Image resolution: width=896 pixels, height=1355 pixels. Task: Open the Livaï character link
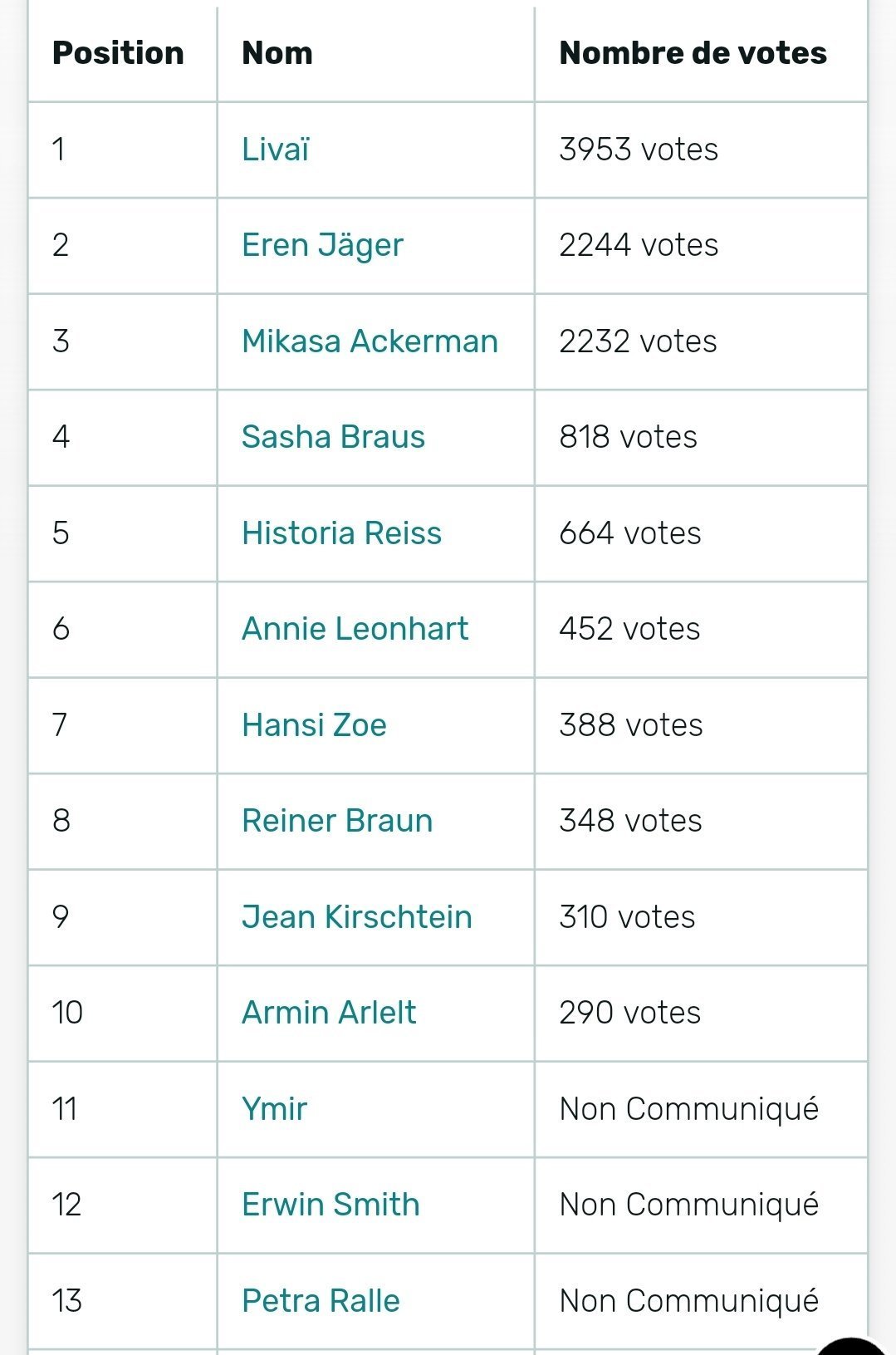275,150
